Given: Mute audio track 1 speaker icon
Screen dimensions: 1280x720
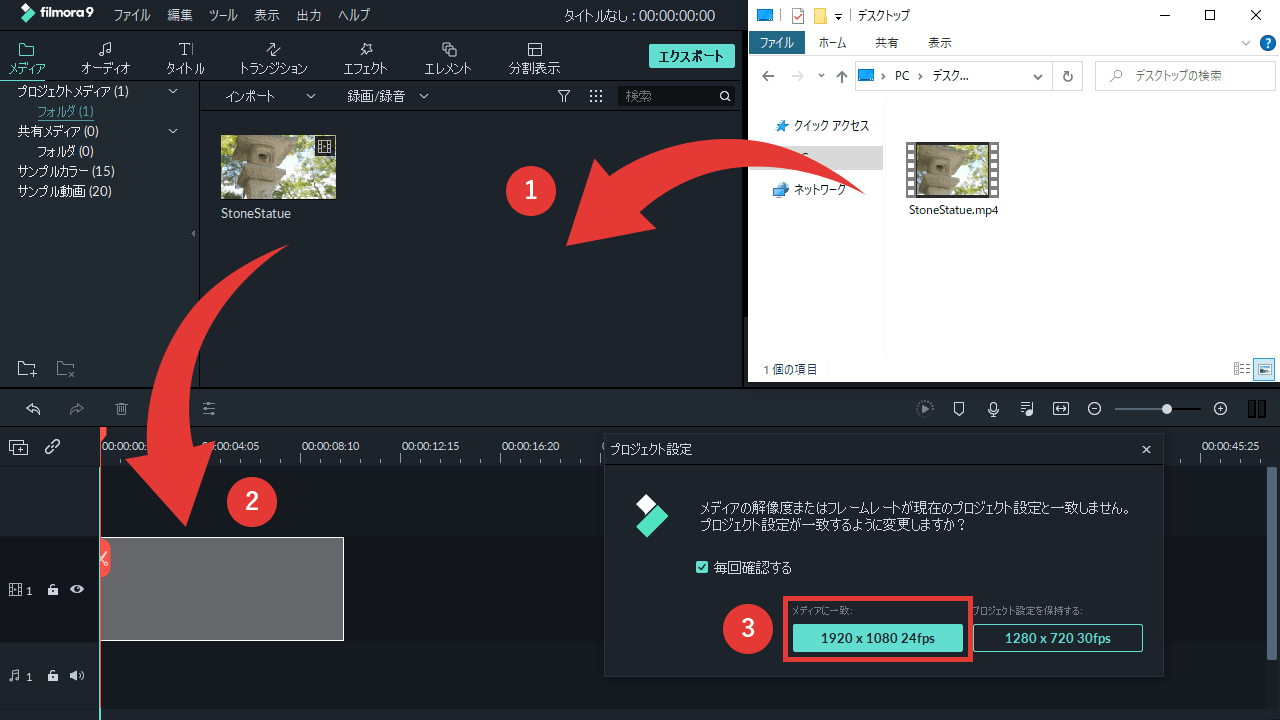Looking at the screenshot, I should pos(77,676).
